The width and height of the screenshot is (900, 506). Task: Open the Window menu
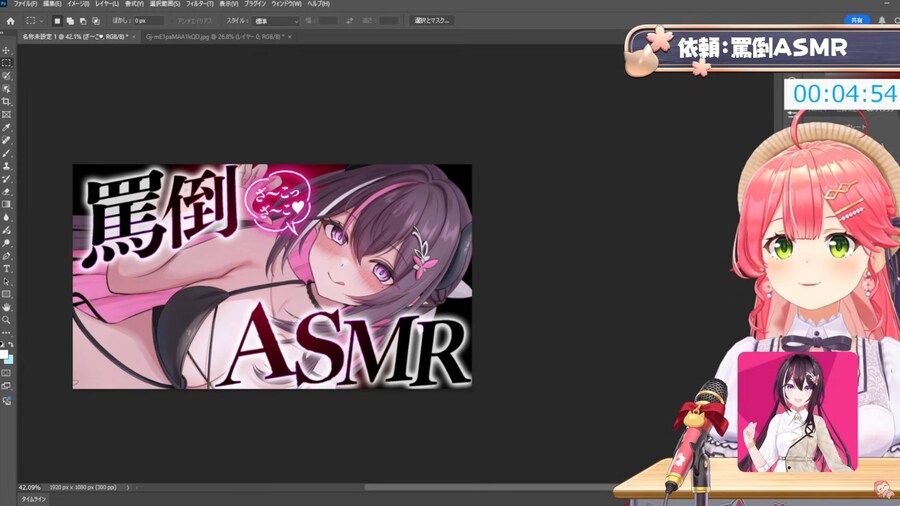coord(286,4)
